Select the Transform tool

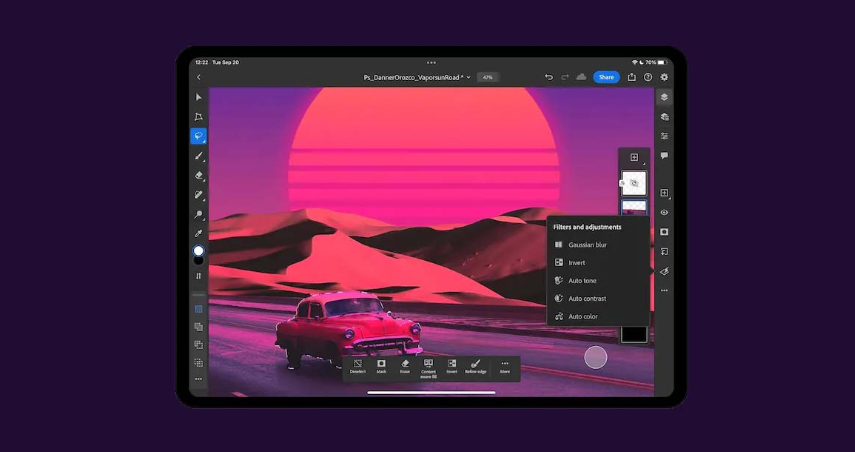(198, 117)
